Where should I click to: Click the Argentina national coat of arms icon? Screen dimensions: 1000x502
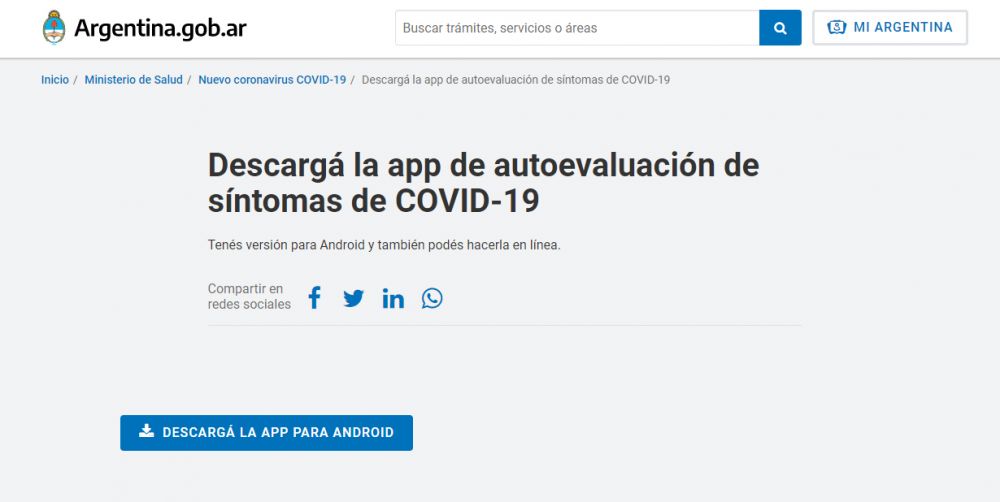click(x=54, y=27)
